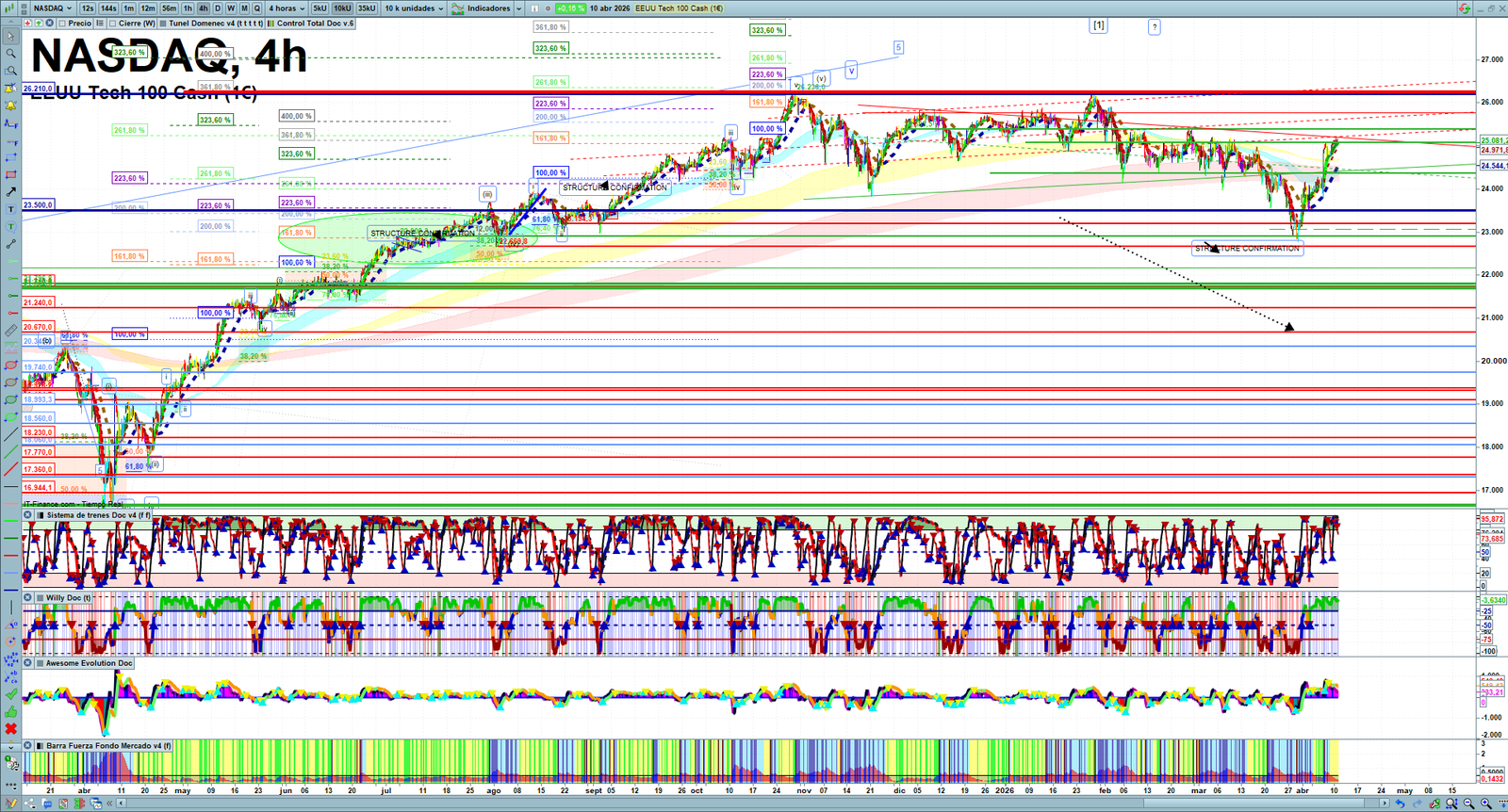Close the Willy Doc indicator panel

(x=28, y=597)
